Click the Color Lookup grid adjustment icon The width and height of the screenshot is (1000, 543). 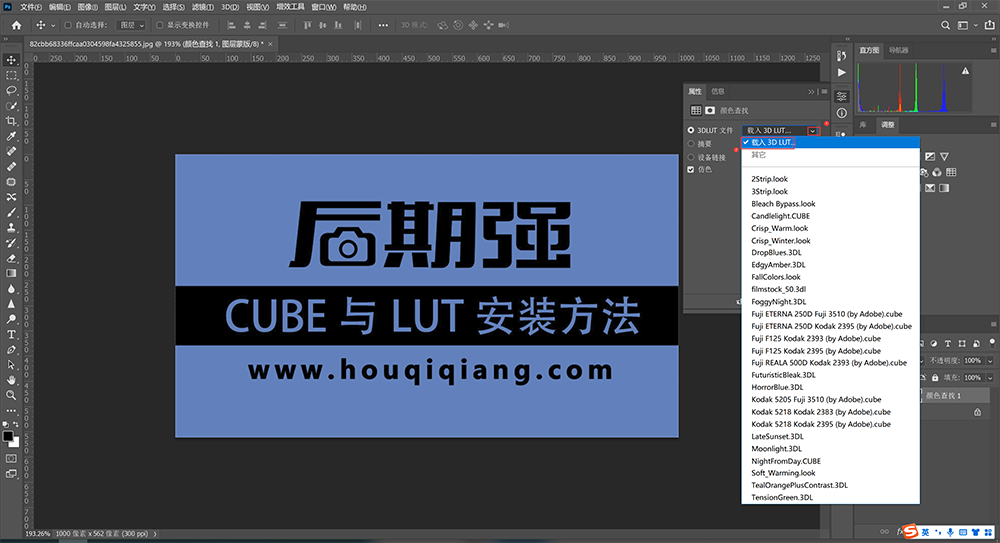[x=951, y=172]
